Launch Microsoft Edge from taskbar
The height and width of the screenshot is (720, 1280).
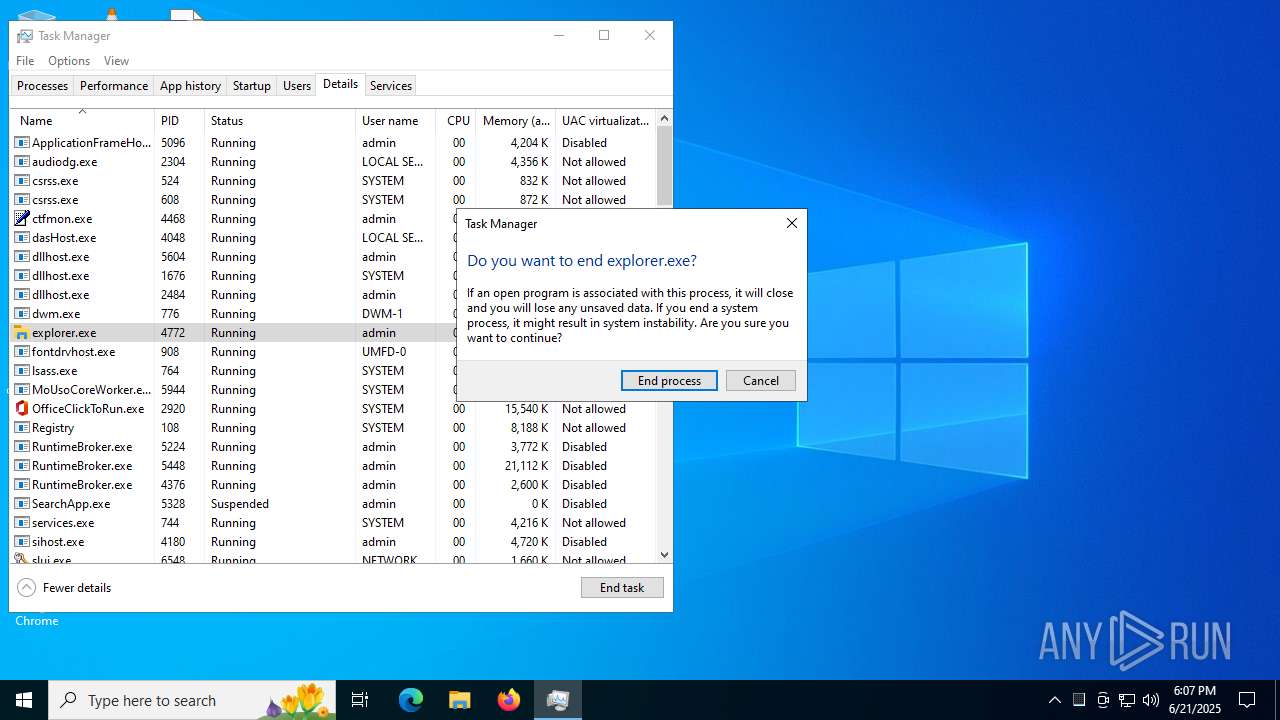411,700
